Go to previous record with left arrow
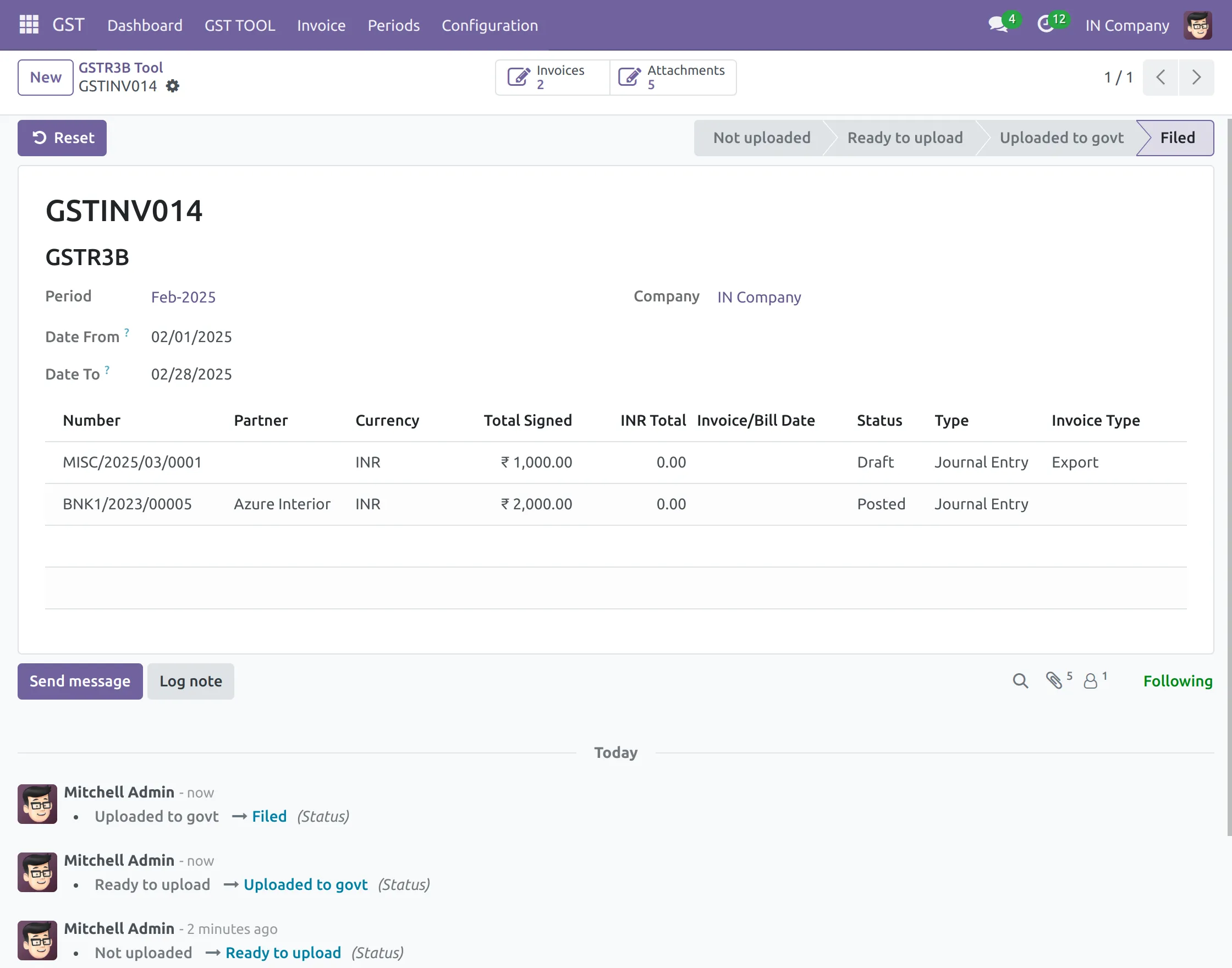This screenshot has width=1232, height=968. 1160,77
